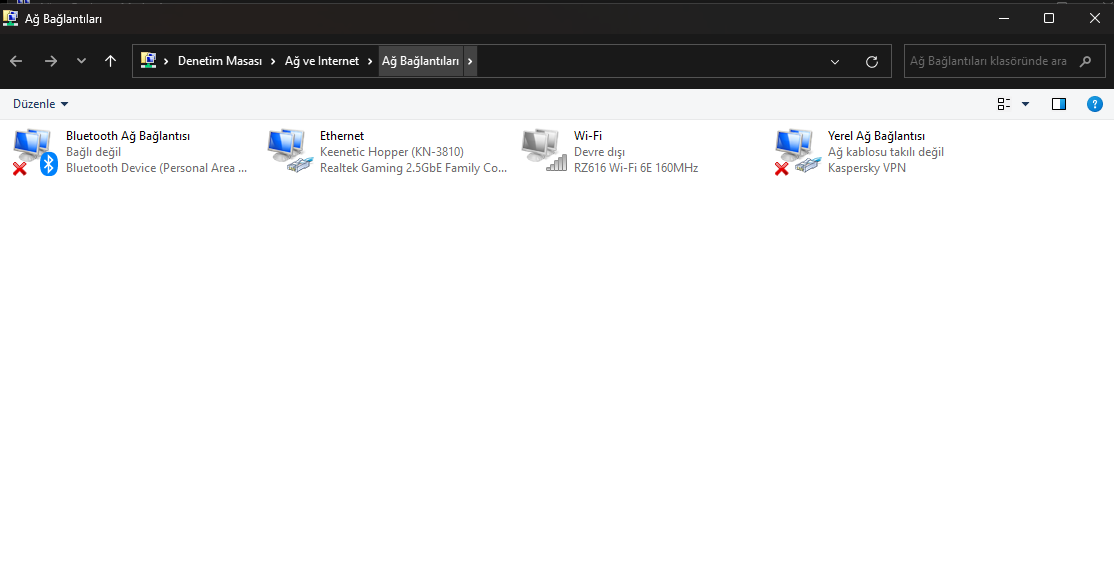Select the Ethernet adapter icon
The image size is (1114, 567).
click(290, 152)
